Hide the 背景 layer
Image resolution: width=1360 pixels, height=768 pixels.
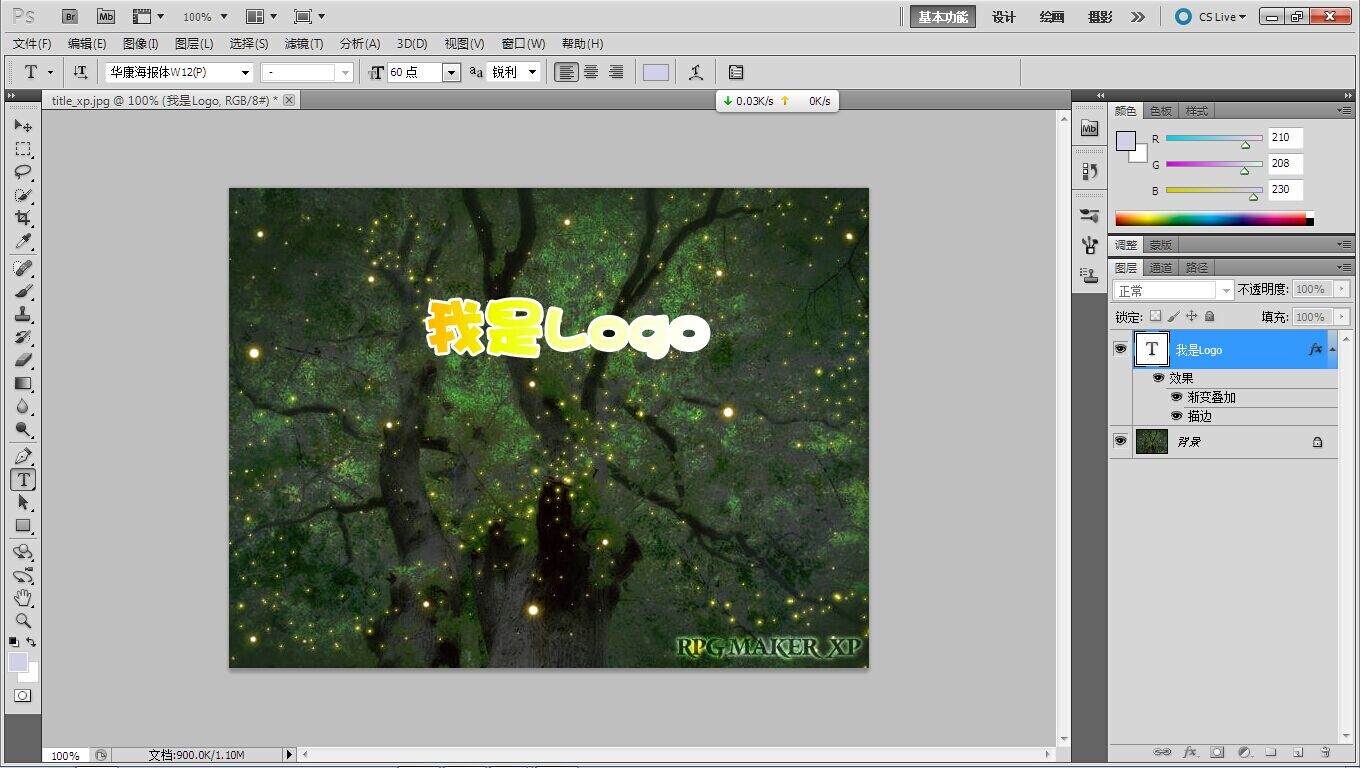tap(1120, 440)
